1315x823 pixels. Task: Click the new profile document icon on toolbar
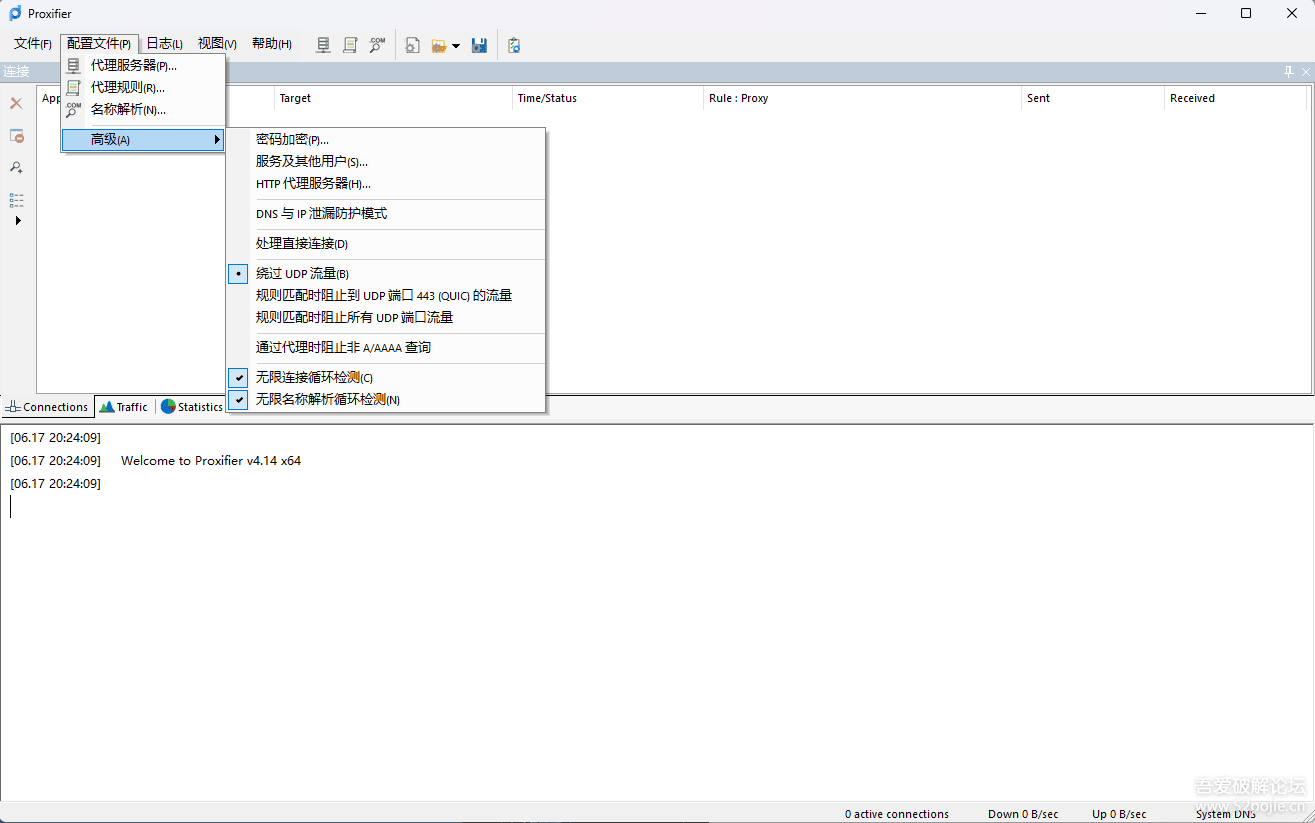411,45
